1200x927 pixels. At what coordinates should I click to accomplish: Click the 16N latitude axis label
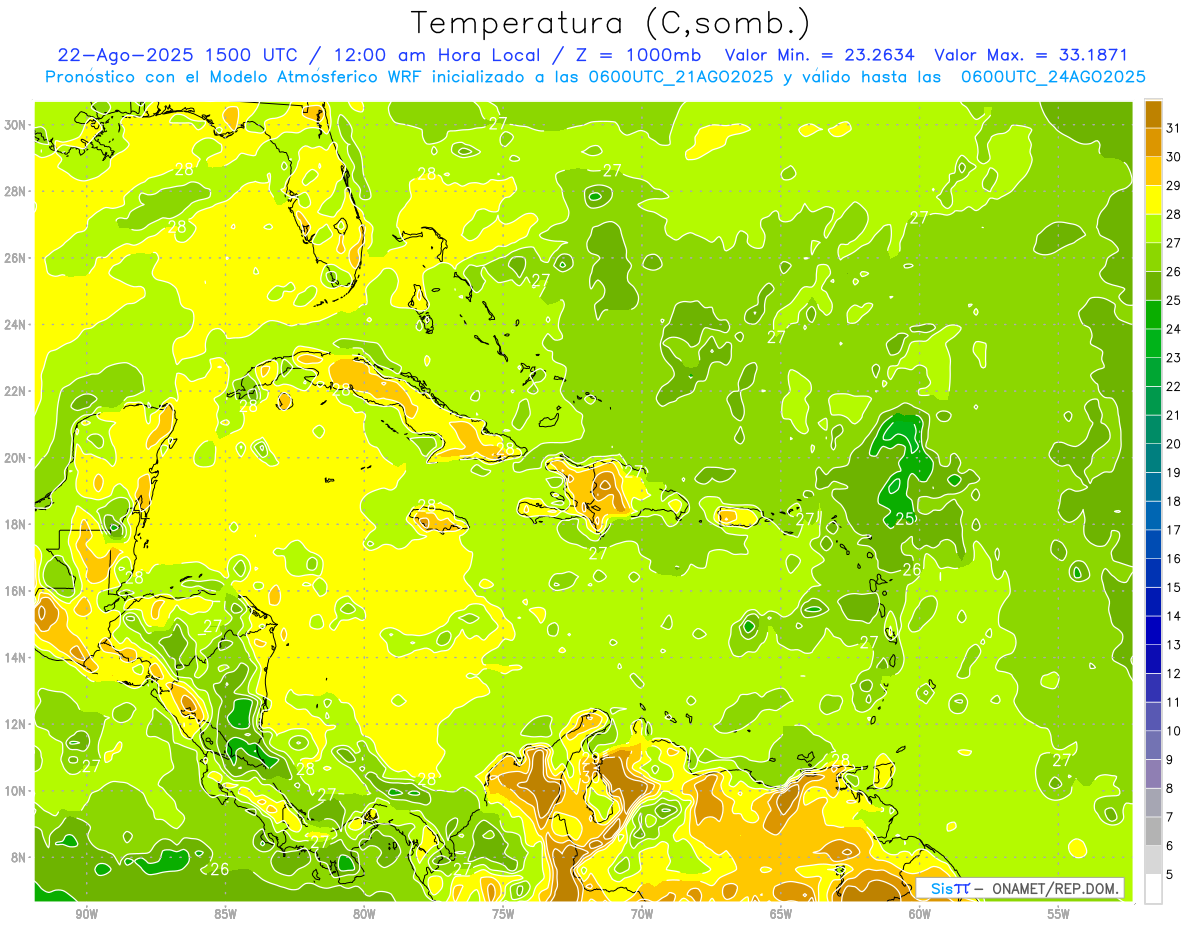16,591
